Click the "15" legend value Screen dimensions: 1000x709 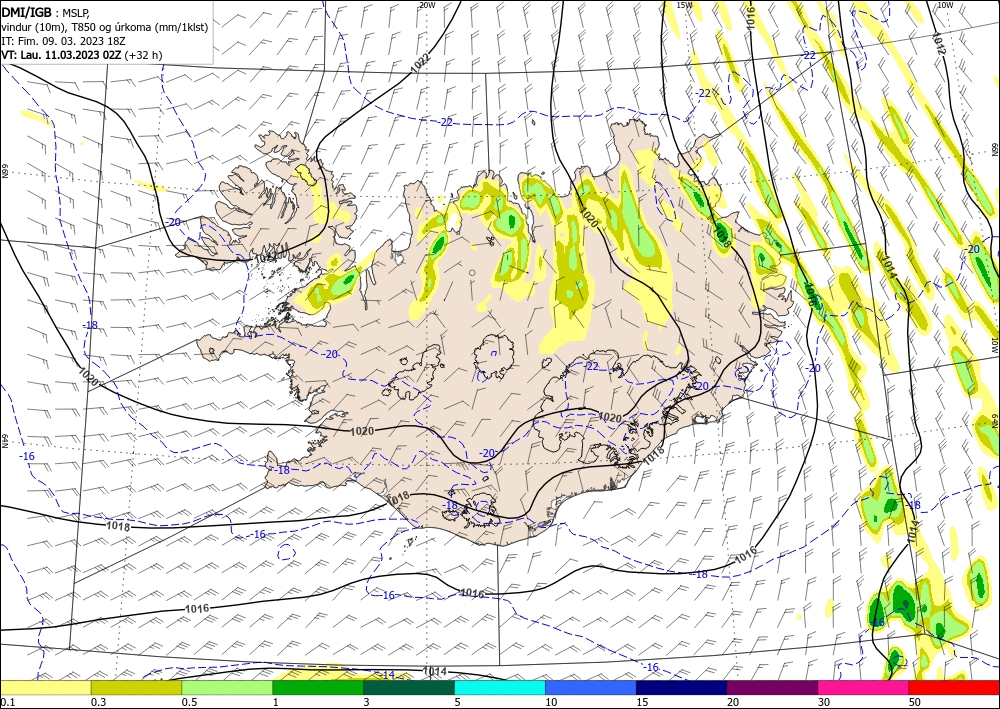(642, 702)
